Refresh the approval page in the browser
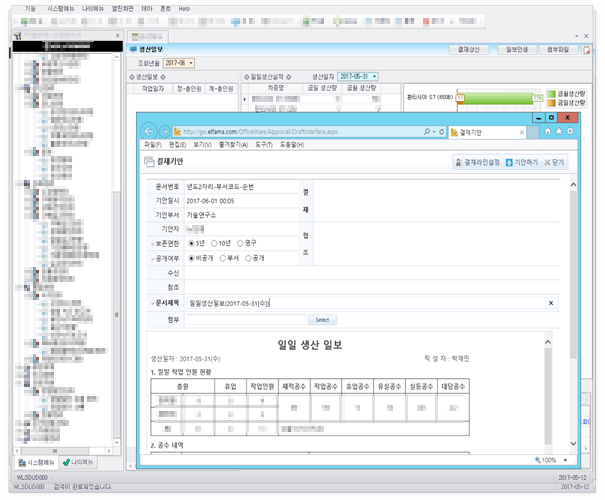Viewport: 605px width, 500px height. click(x=441, y=132)
